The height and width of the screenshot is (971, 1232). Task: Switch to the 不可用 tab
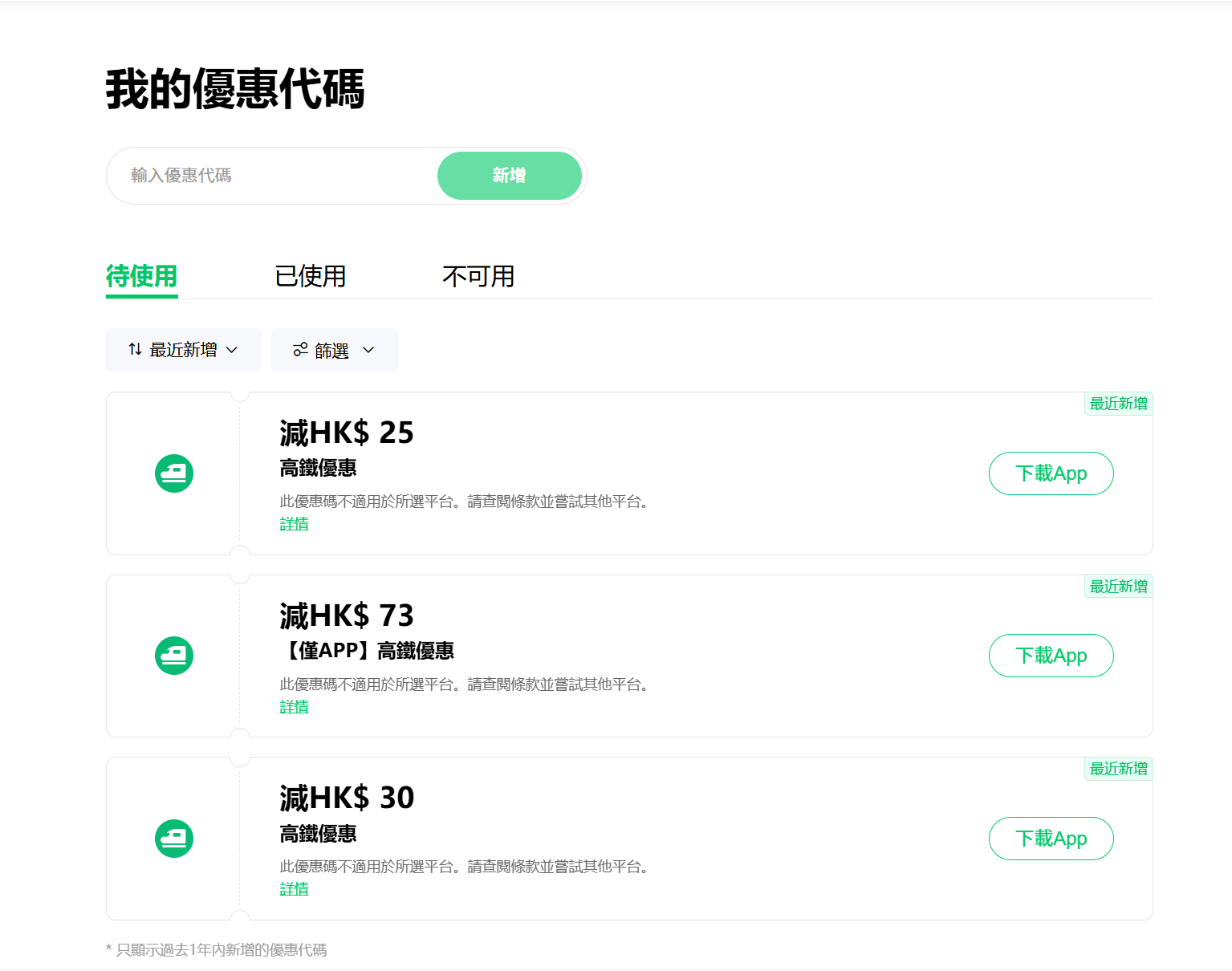click(478, 277)
